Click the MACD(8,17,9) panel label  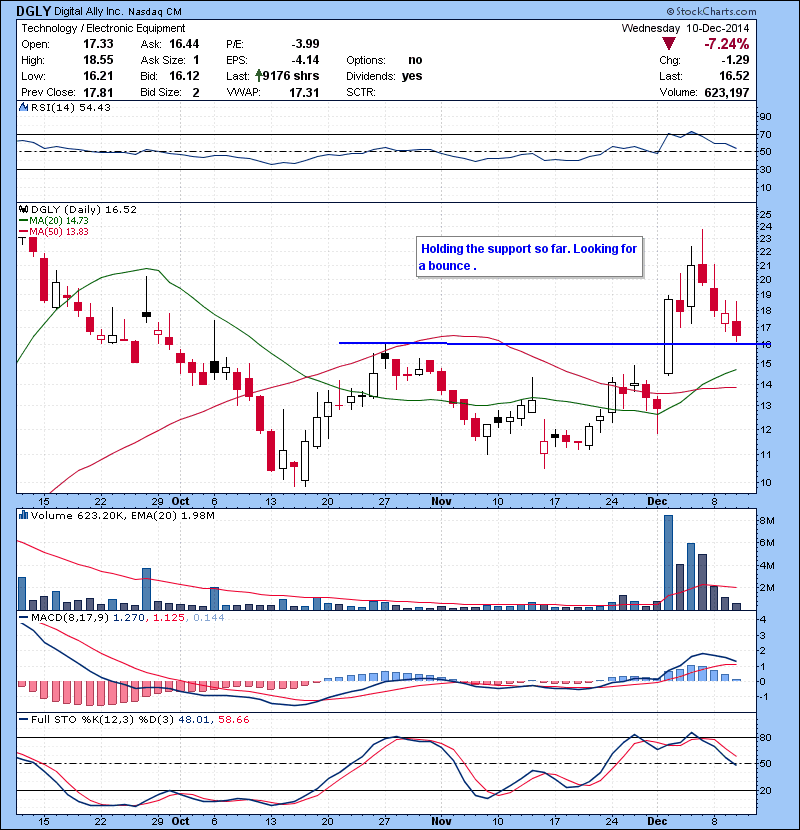[x=70, y=617]
